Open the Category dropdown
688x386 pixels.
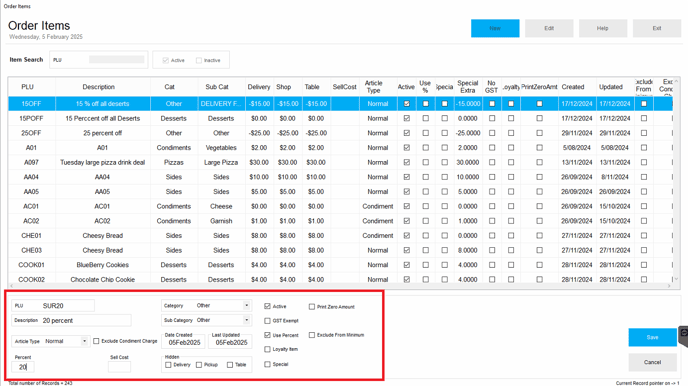point(247,305)
